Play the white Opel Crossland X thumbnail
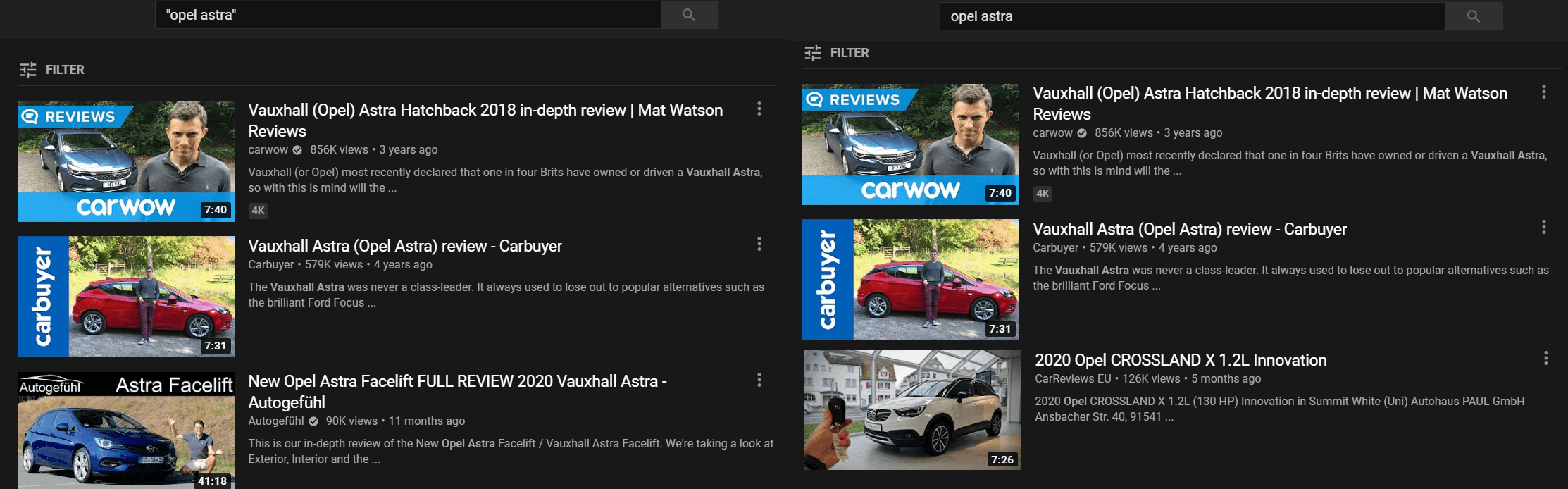 [913, 410]
